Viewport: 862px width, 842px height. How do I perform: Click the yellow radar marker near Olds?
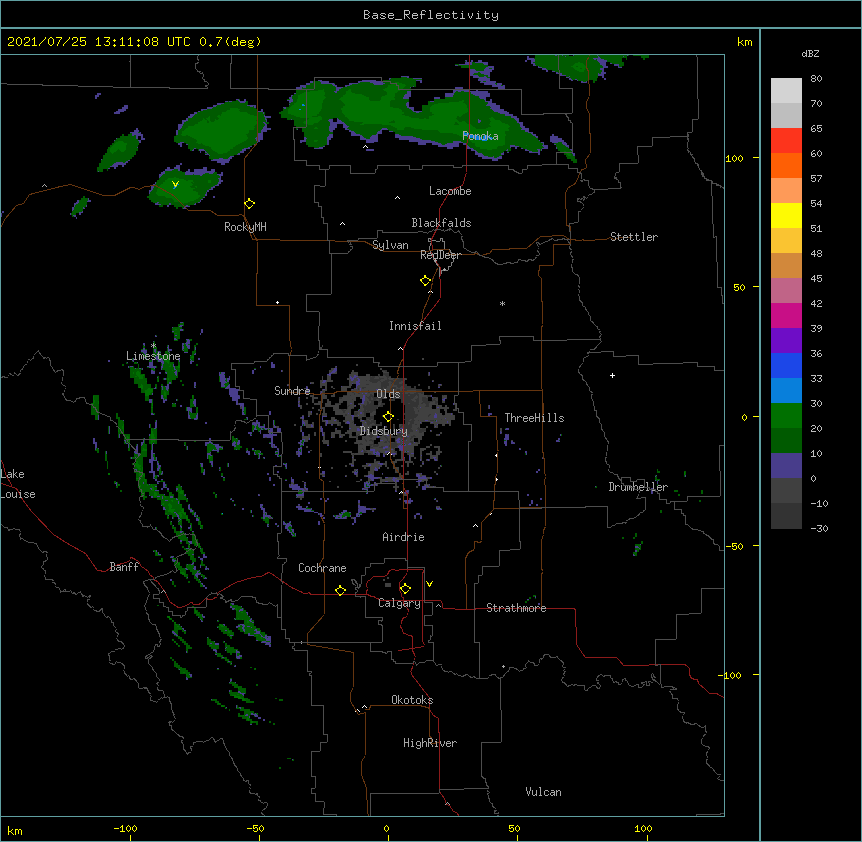pyautogui.click(x=388, y=417)
